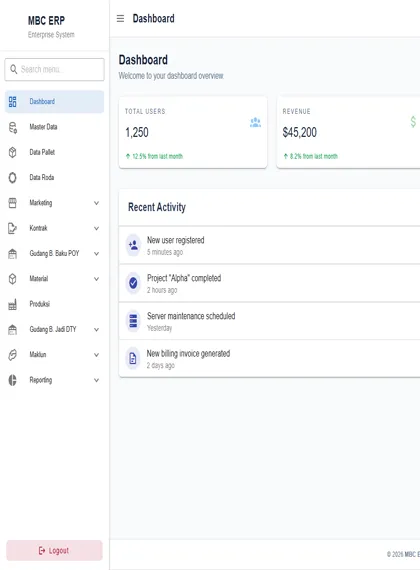Click the search magnifier icon
The height and width of the screenshot is (570, 420).
click(x=13, y=69)
